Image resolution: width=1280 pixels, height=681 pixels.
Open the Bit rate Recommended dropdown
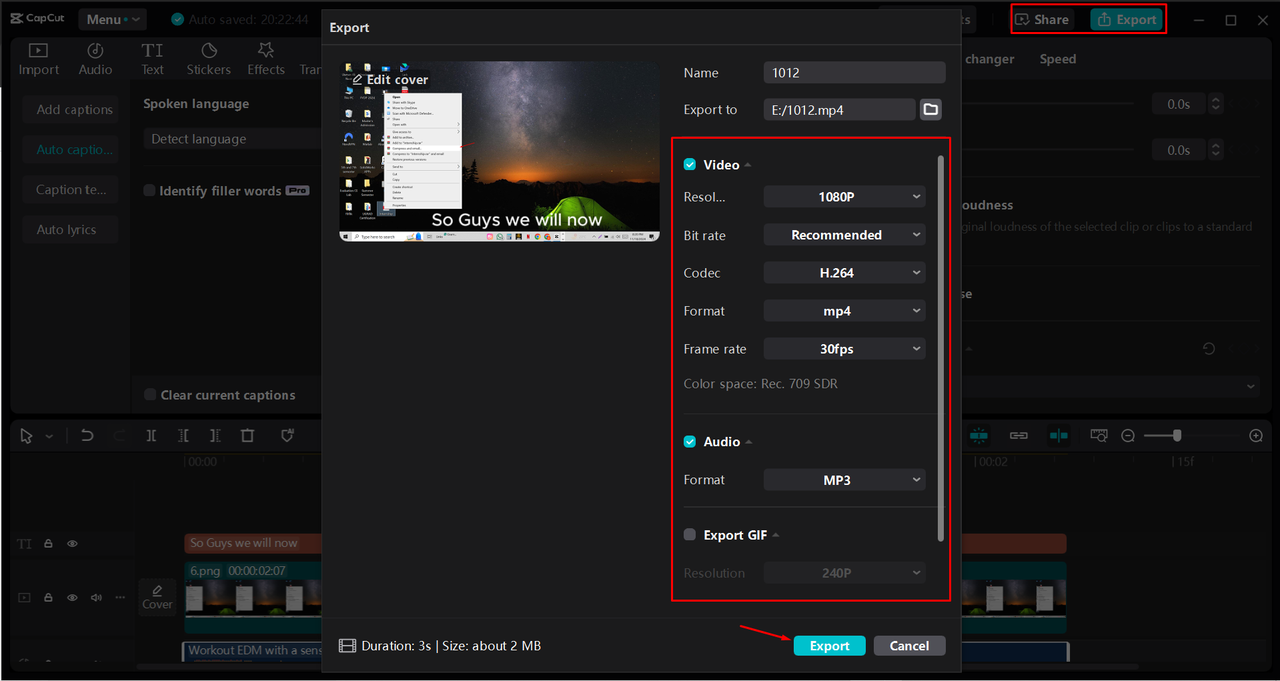845,235
